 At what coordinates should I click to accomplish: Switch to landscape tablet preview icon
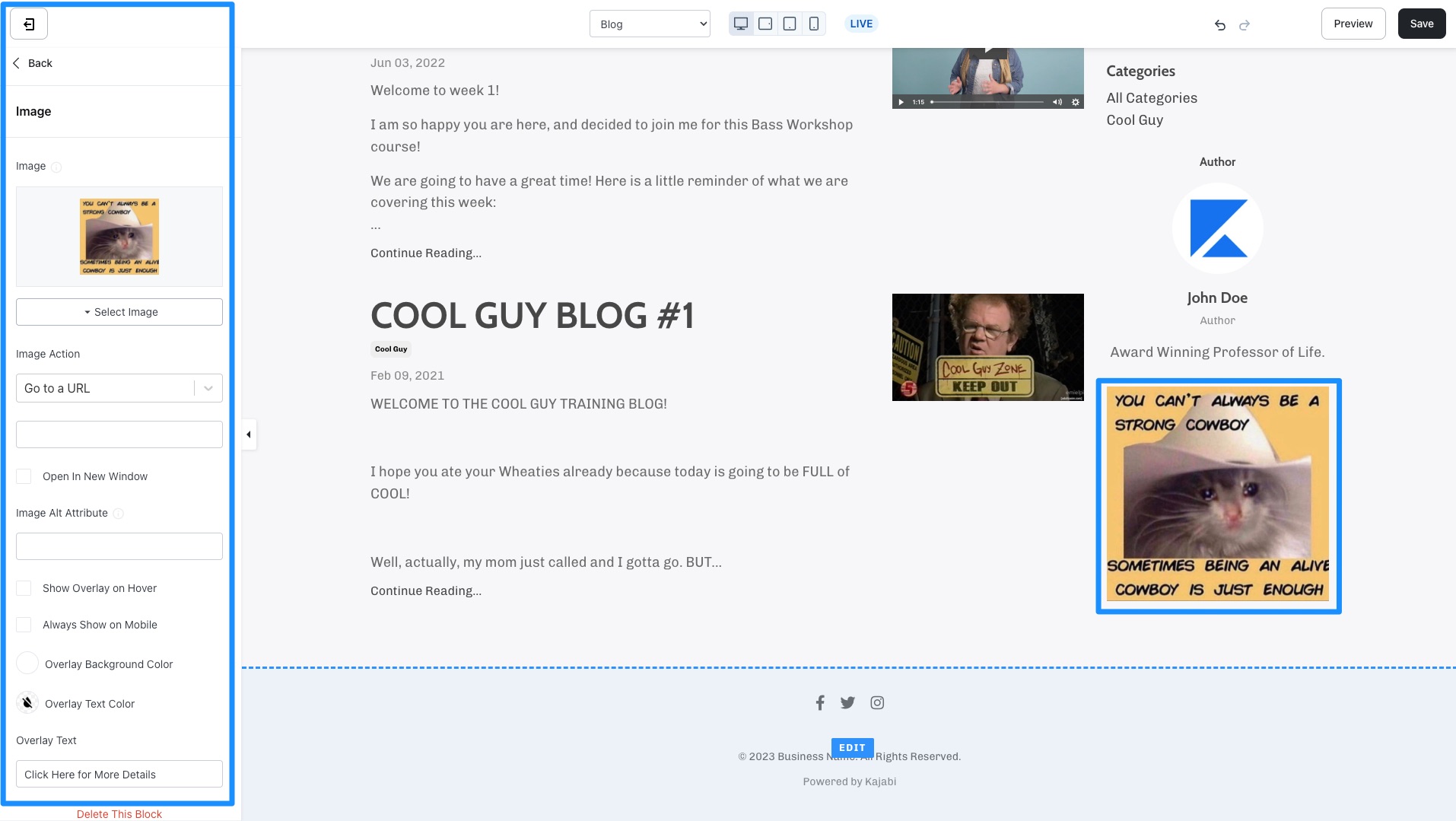click(x=765, y=24)
